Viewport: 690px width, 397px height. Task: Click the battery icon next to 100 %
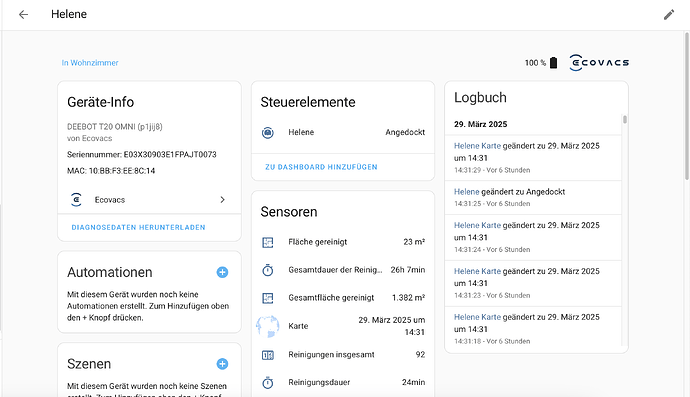[554, 63]
